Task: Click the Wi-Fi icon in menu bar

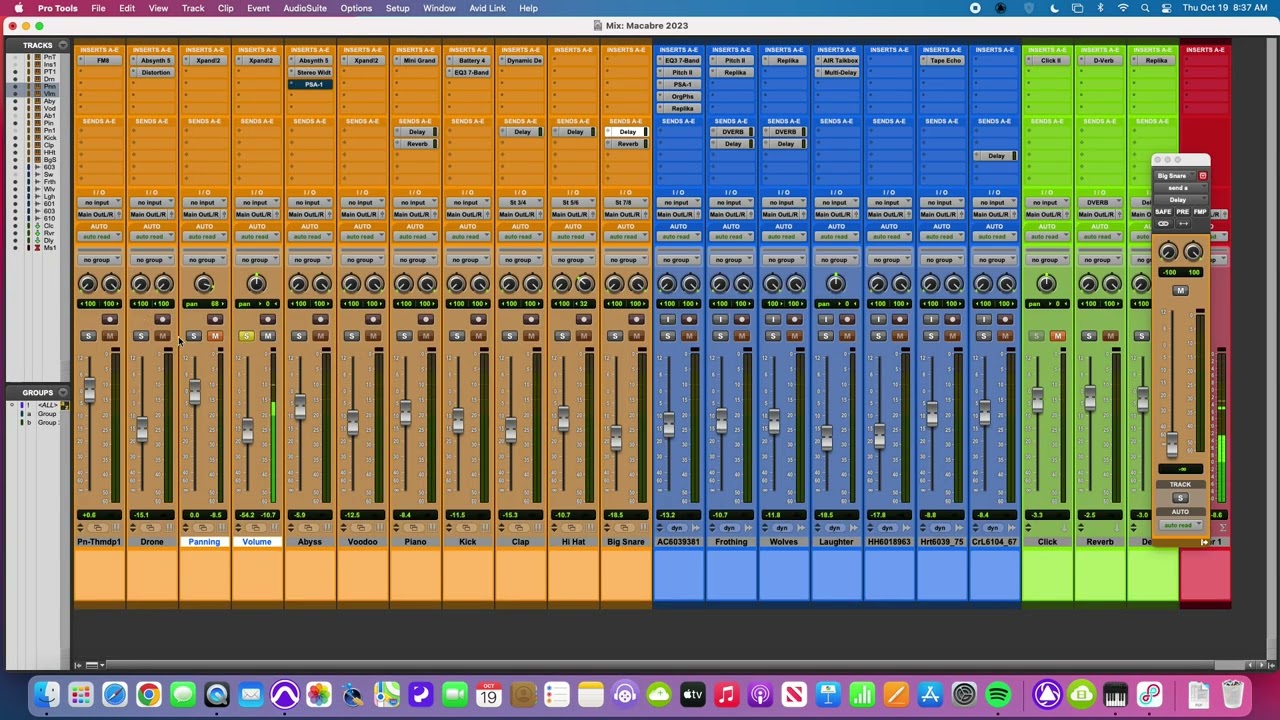Action: coord(1122,8)
